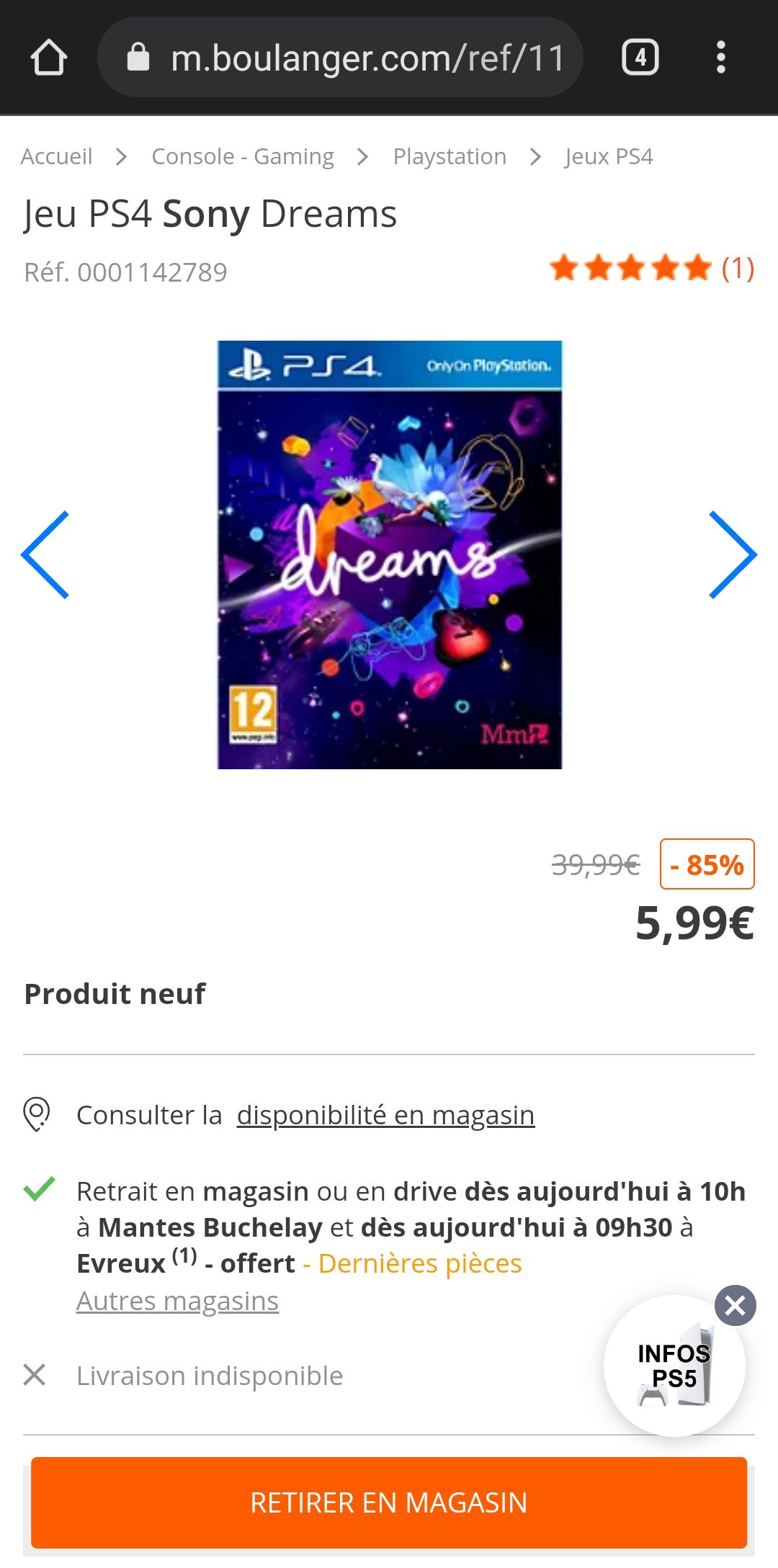Open Jeux PS4 breadcrumb category

pyautogui.click(x=609, y=156)
